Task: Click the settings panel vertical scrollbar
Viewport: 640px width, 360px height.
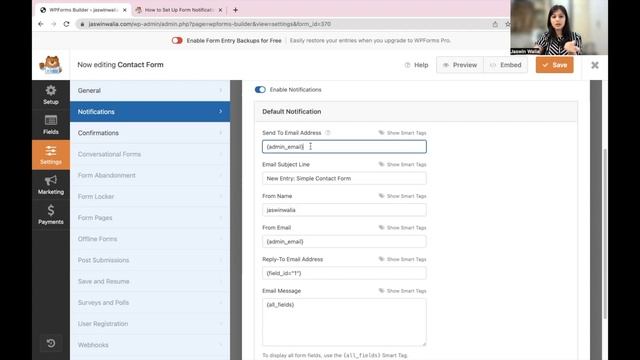Action: [605, 234]
